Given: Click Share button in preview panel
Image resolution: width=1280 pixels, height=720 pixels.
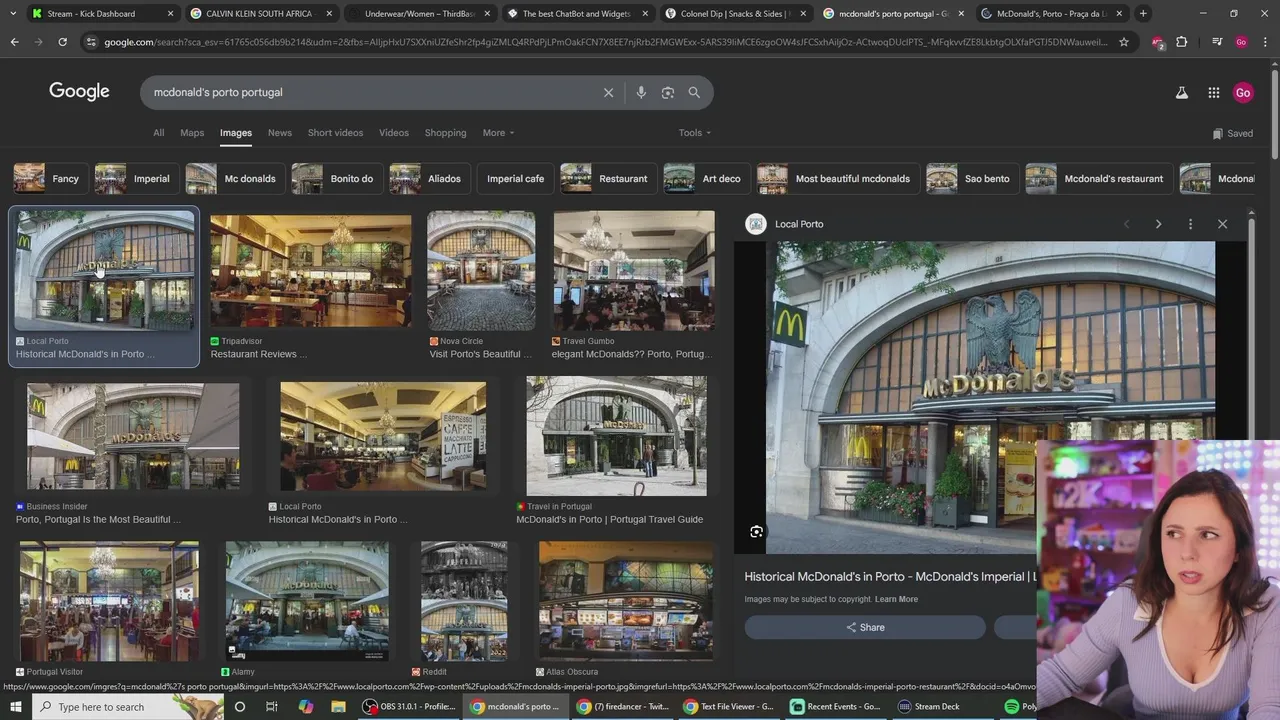Looking at the screenshot, I should coord(865,627).
